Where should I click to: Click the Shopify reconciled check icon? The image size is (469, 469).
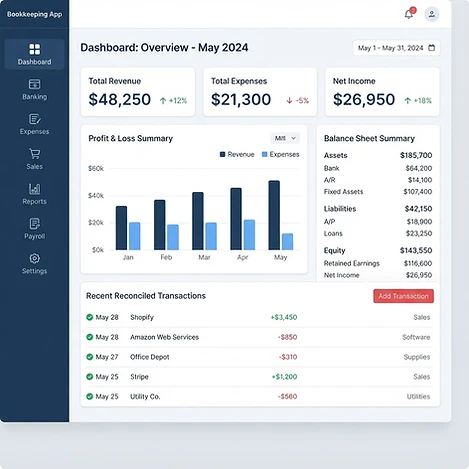pyautogui.click(x=90, y=317)
